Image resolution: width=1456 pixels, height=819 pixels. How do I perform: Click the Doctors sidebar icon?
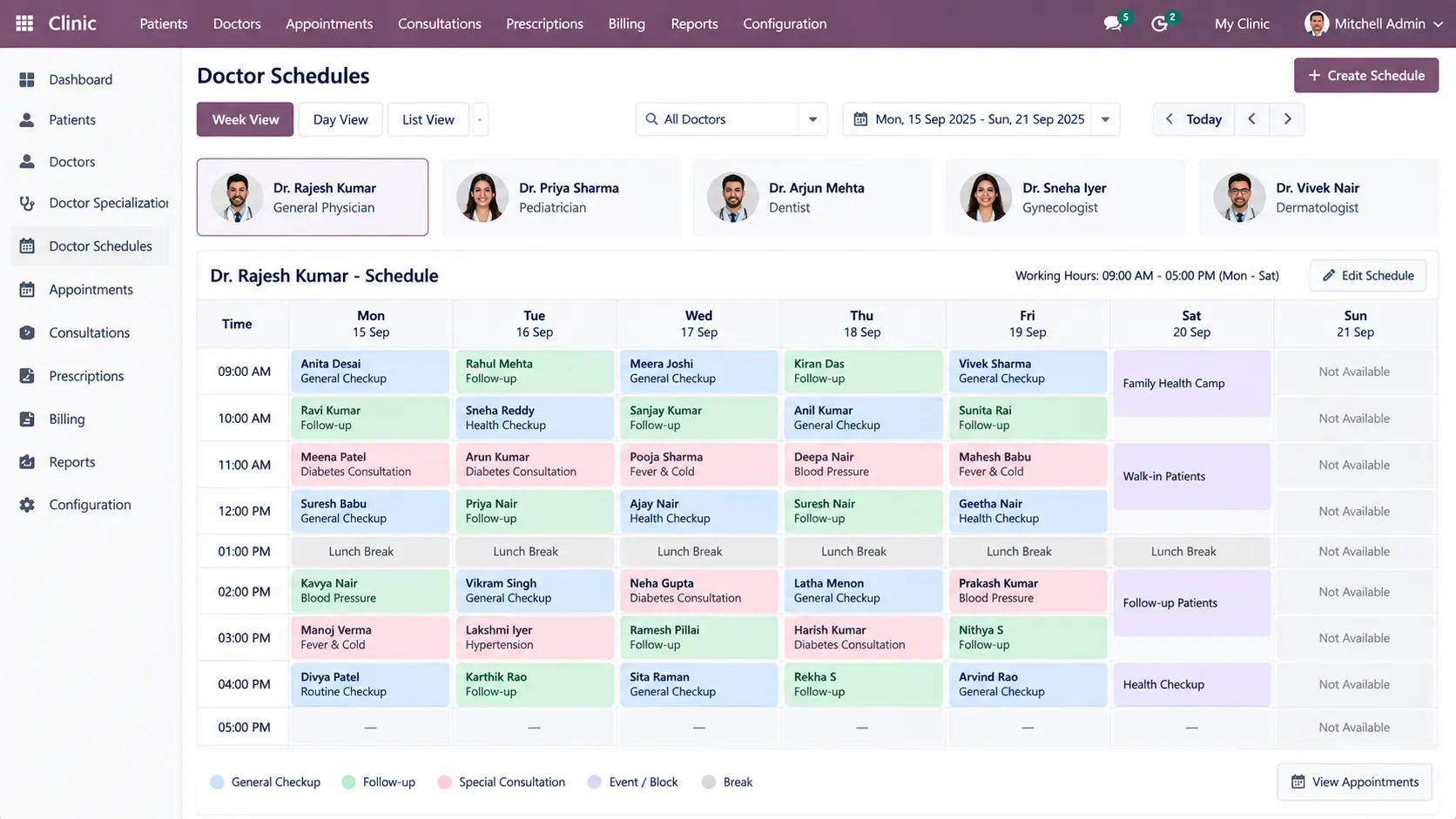(27, 162)
